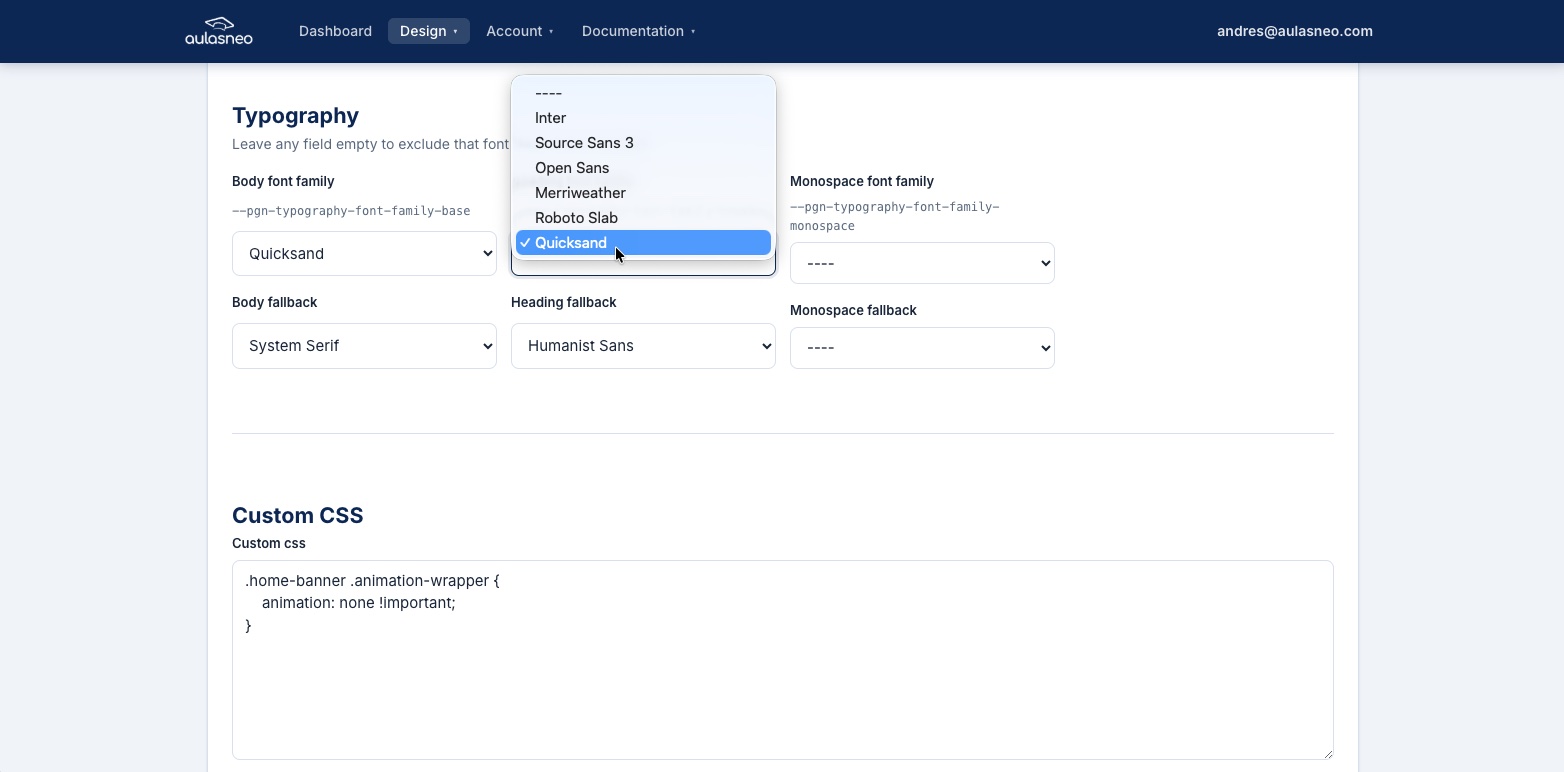Click the andres@aulasneo.com user email
The width and height of the screenshot is (1564, 772).
[1294, 31]
